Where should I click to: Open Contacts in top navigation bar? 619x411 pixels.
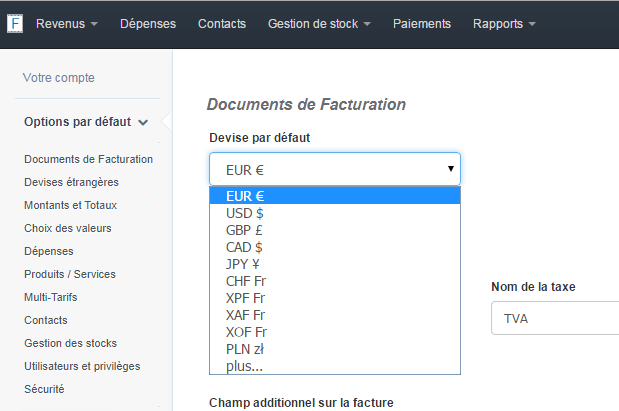pos(222,24)
